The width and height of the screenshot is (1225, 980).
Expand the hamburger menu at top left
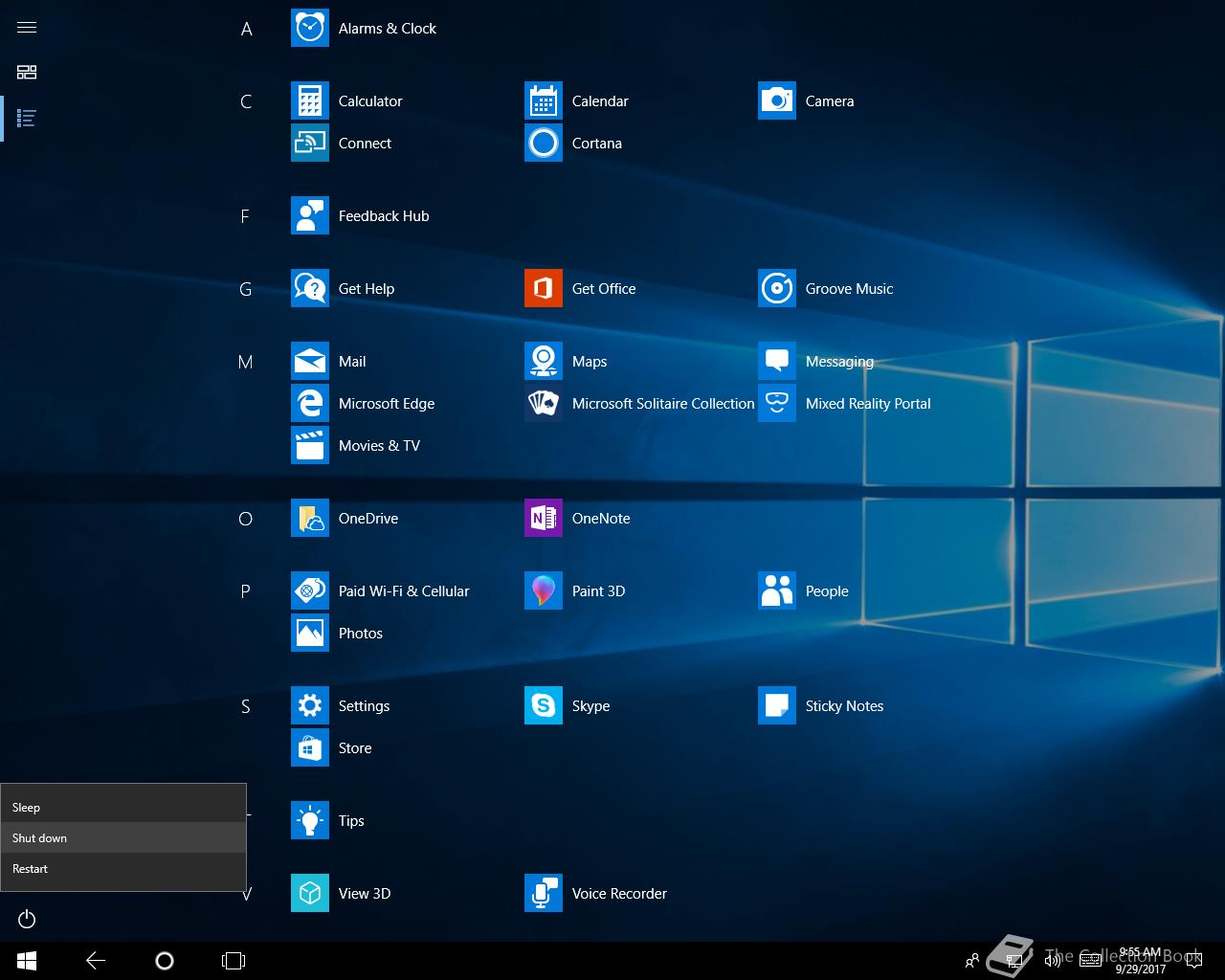pos(27,27)
